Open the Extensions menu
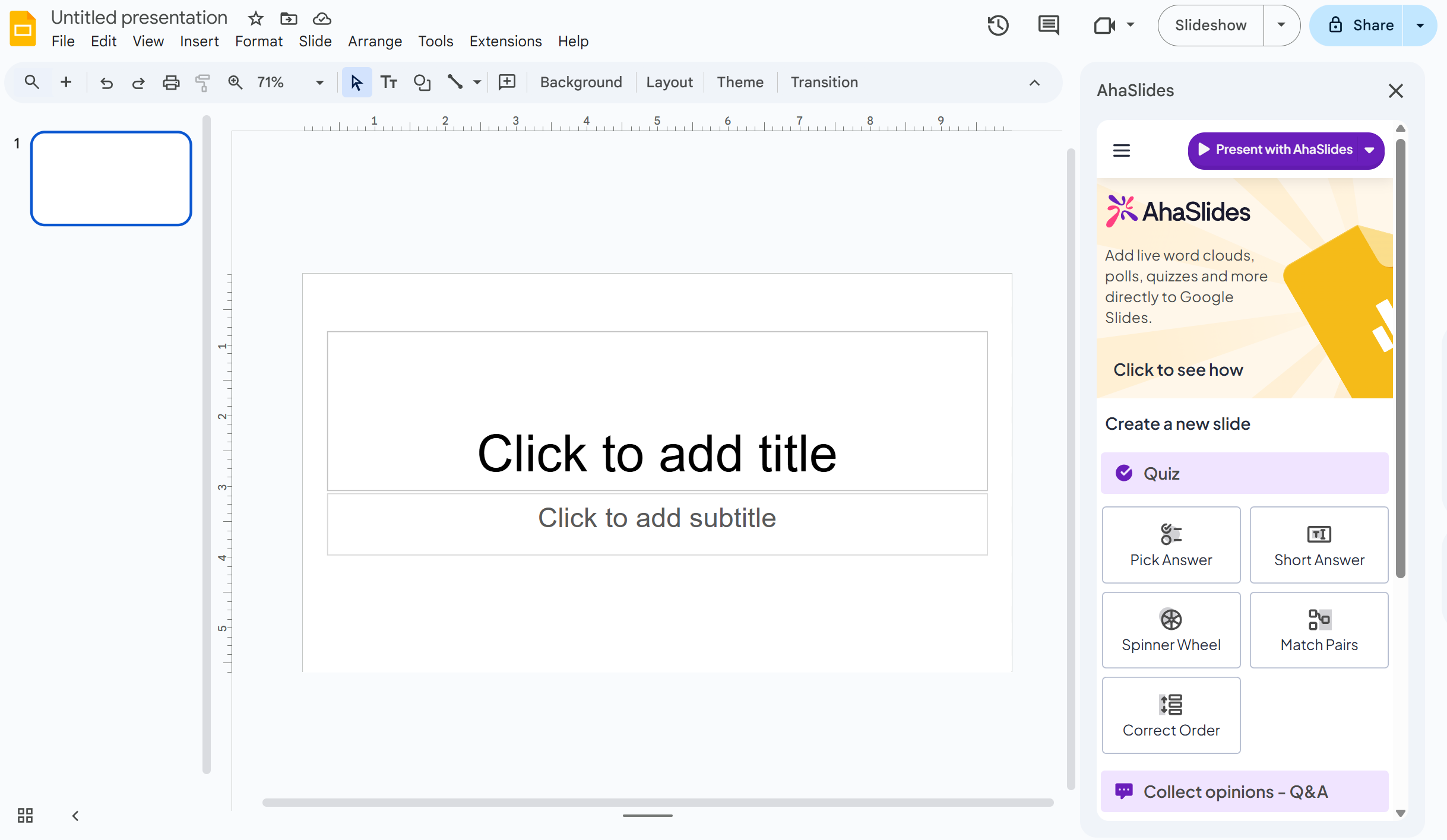The width and height of the screenshot is (1447, 840). click(x=505, y=42)
